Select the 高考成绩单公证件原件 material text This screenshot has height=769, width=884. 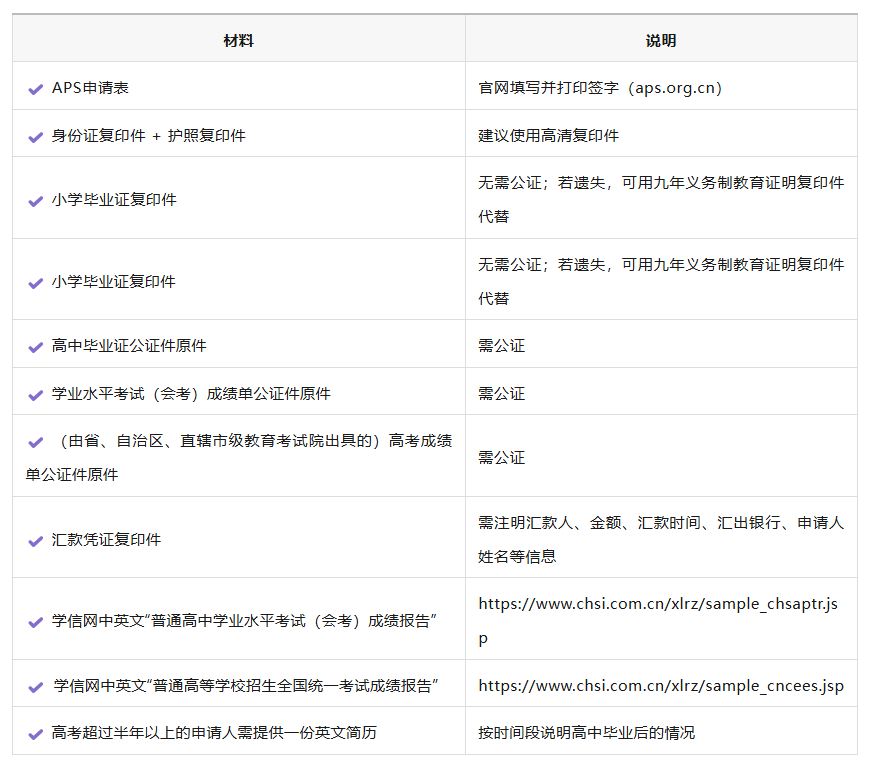coord(239,457)
